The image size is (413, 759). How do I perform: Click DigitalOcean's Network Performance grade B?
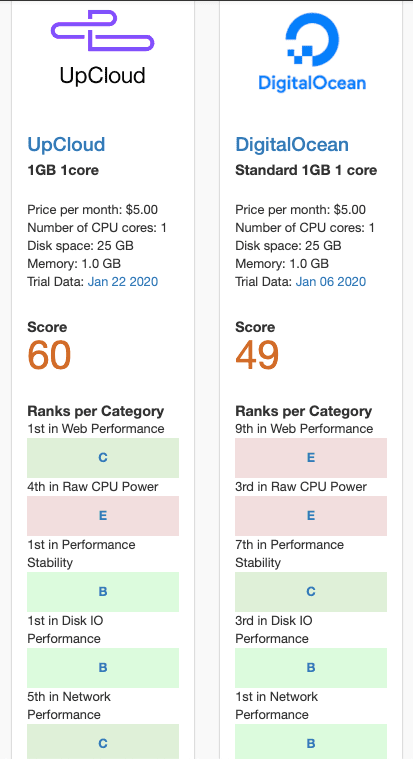[311, 742]
